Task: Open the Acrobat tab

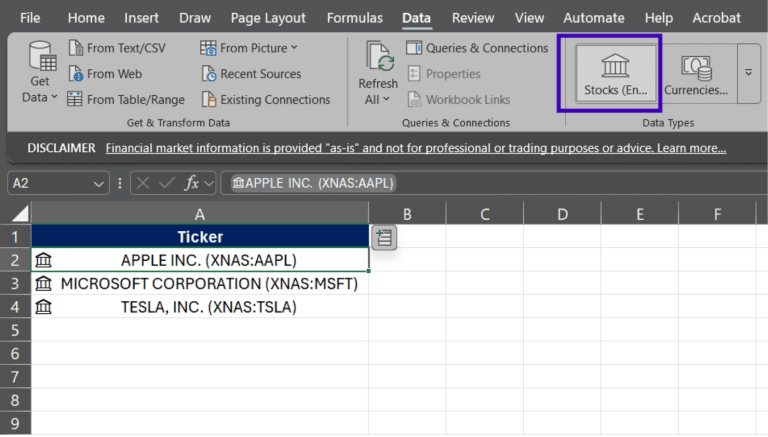Action: pos(716,18)
